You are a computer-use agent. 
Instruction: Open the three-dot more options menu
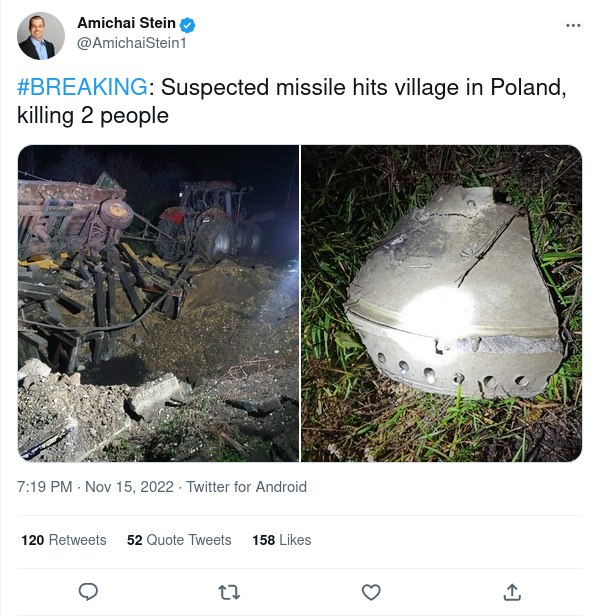[573, 25]
